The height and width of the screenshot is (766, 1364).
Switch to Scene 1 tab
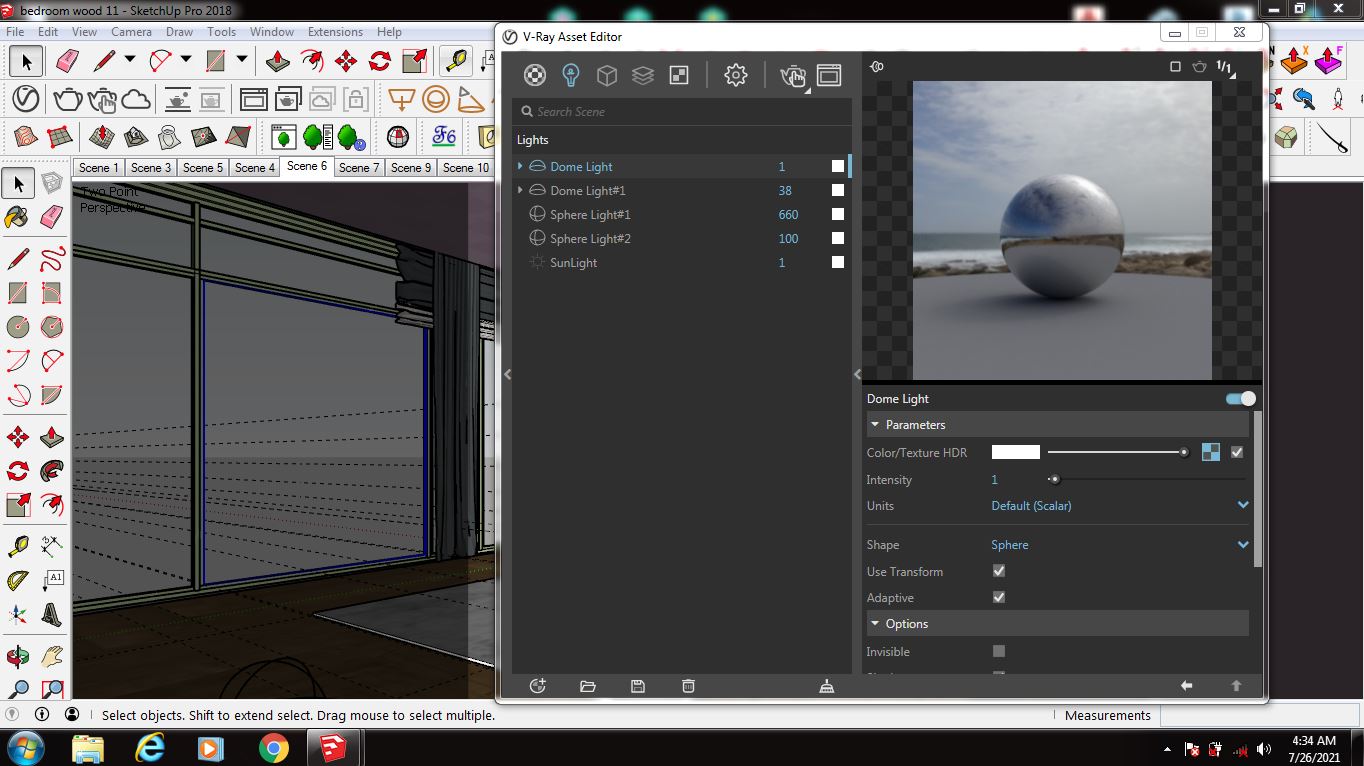[x=99, y=167]
